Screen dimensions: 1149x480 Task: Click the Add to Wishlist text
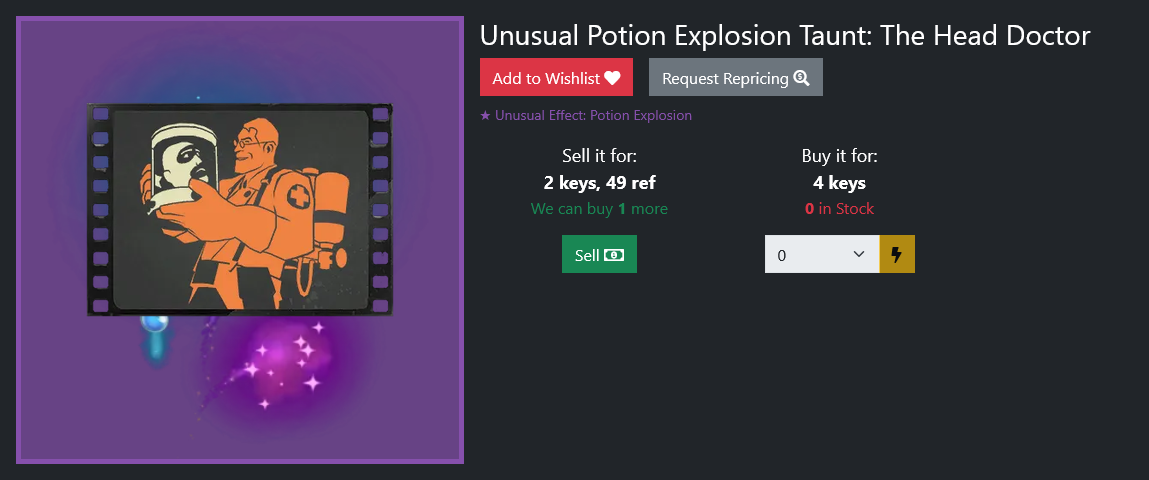[x=546, y=78]
